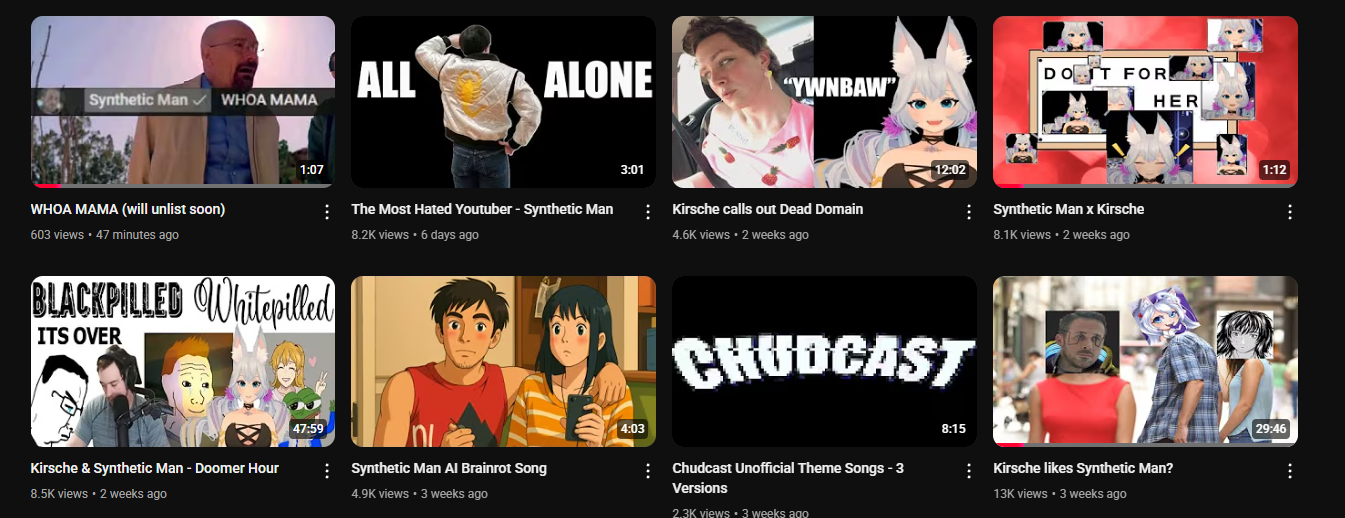1345x518 pixels.
Task: Open the Blackpilled Whitepilled thumbnail
Action: pyautogui.click(x=183, y=361)
